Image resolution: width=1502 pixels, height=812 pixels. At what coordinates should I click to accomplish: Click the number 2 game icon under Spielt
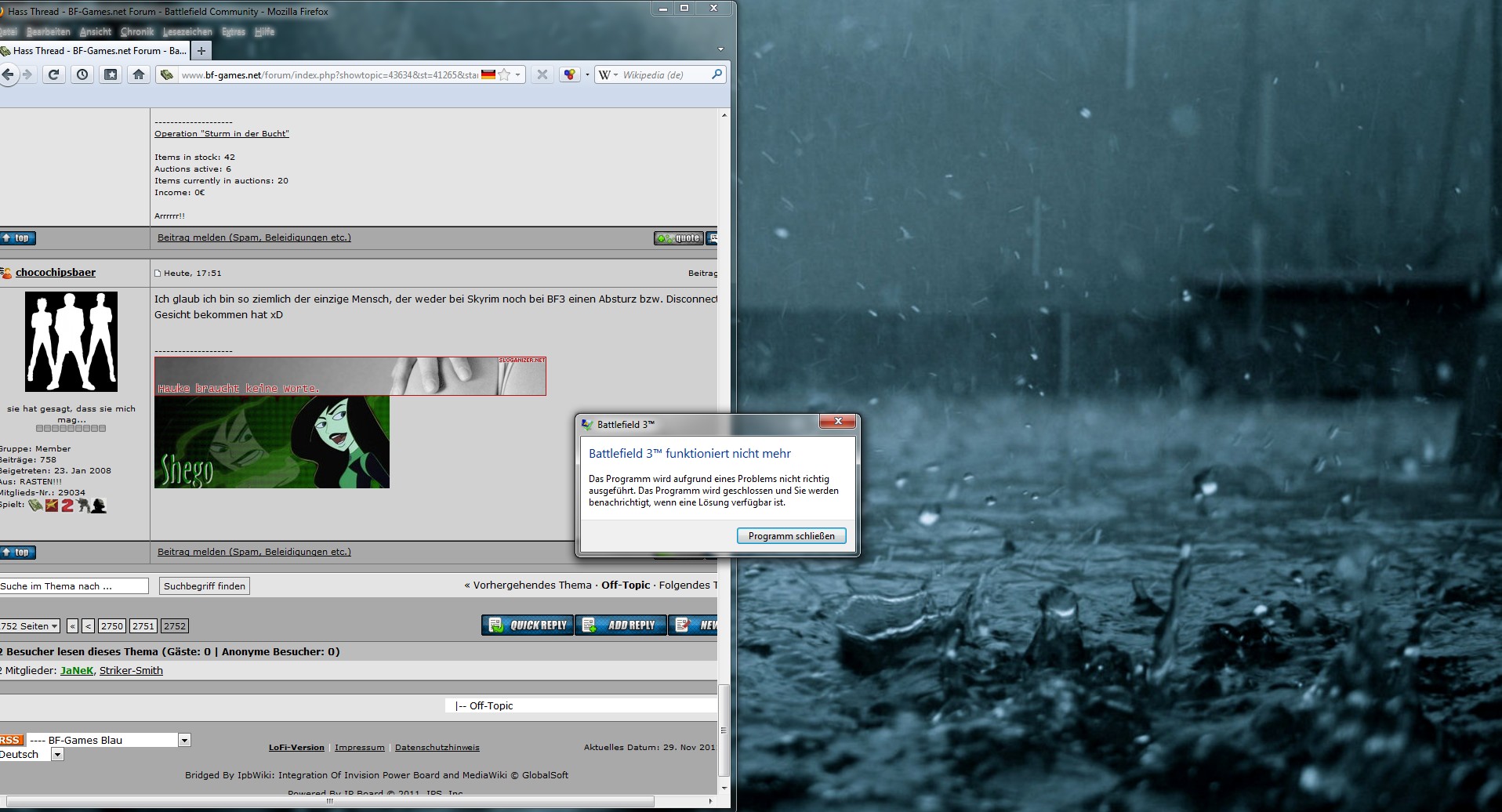[x=67, y=506]
